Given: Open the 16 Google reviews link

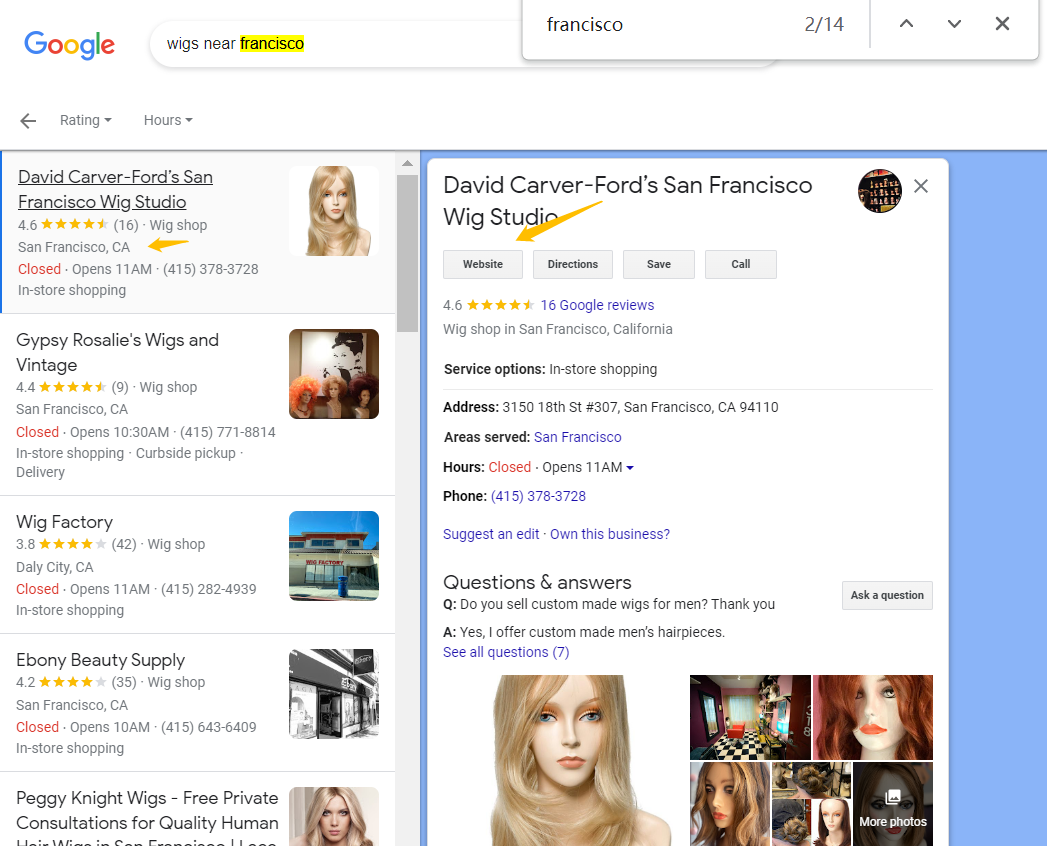Looking at the screenshot, I should click(x=597, y=305).
